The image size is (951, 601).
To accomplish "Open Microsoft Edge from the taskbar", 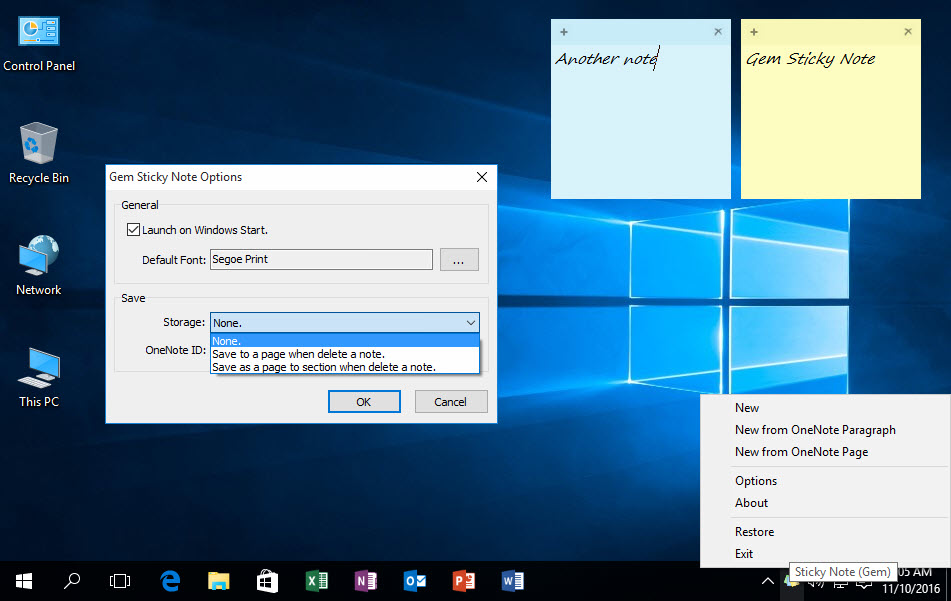I will pos(169,580).
